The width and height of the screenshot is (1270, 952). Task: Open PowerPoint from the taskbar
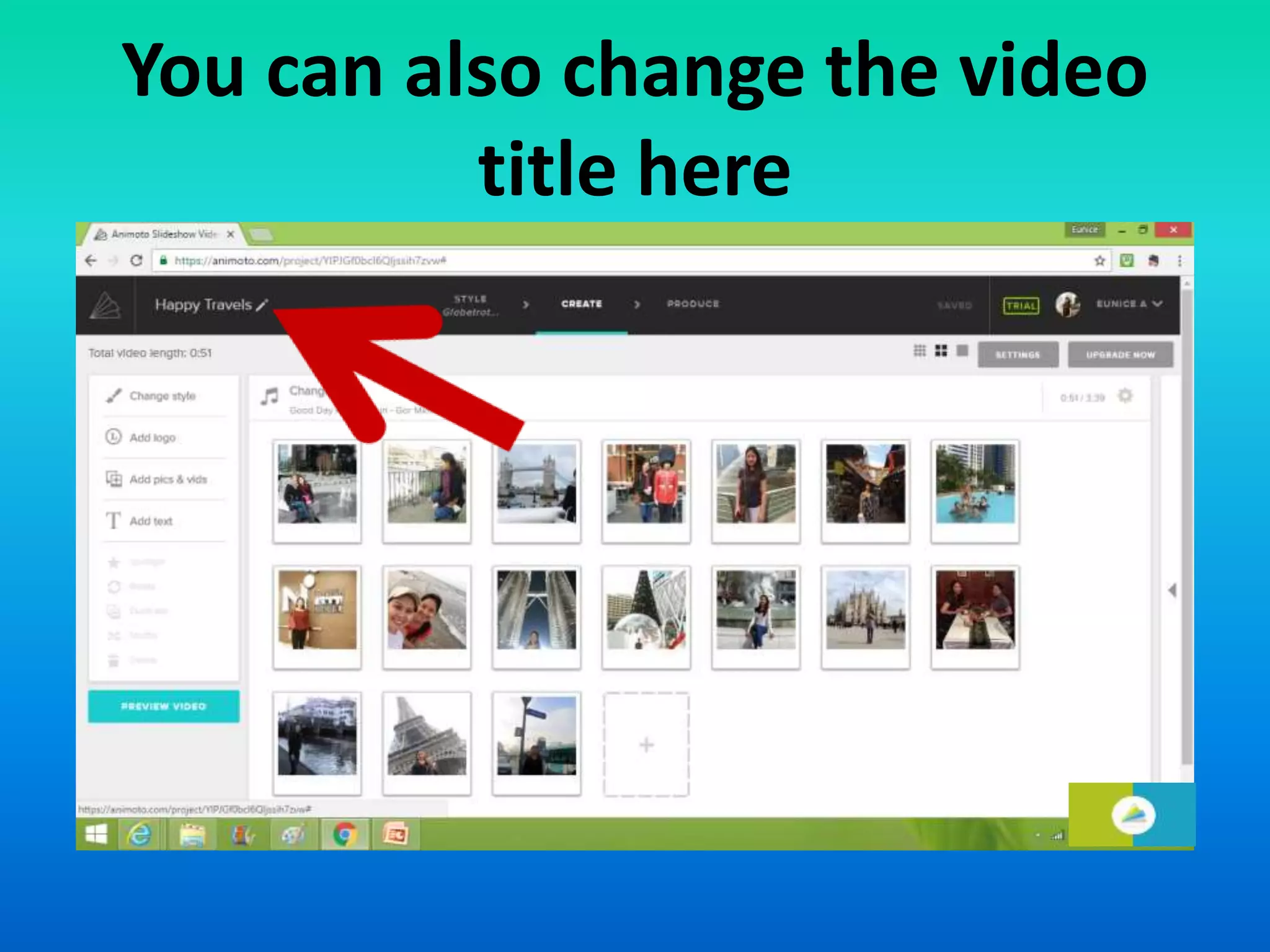pyautogui.click(x=395, y=834)
